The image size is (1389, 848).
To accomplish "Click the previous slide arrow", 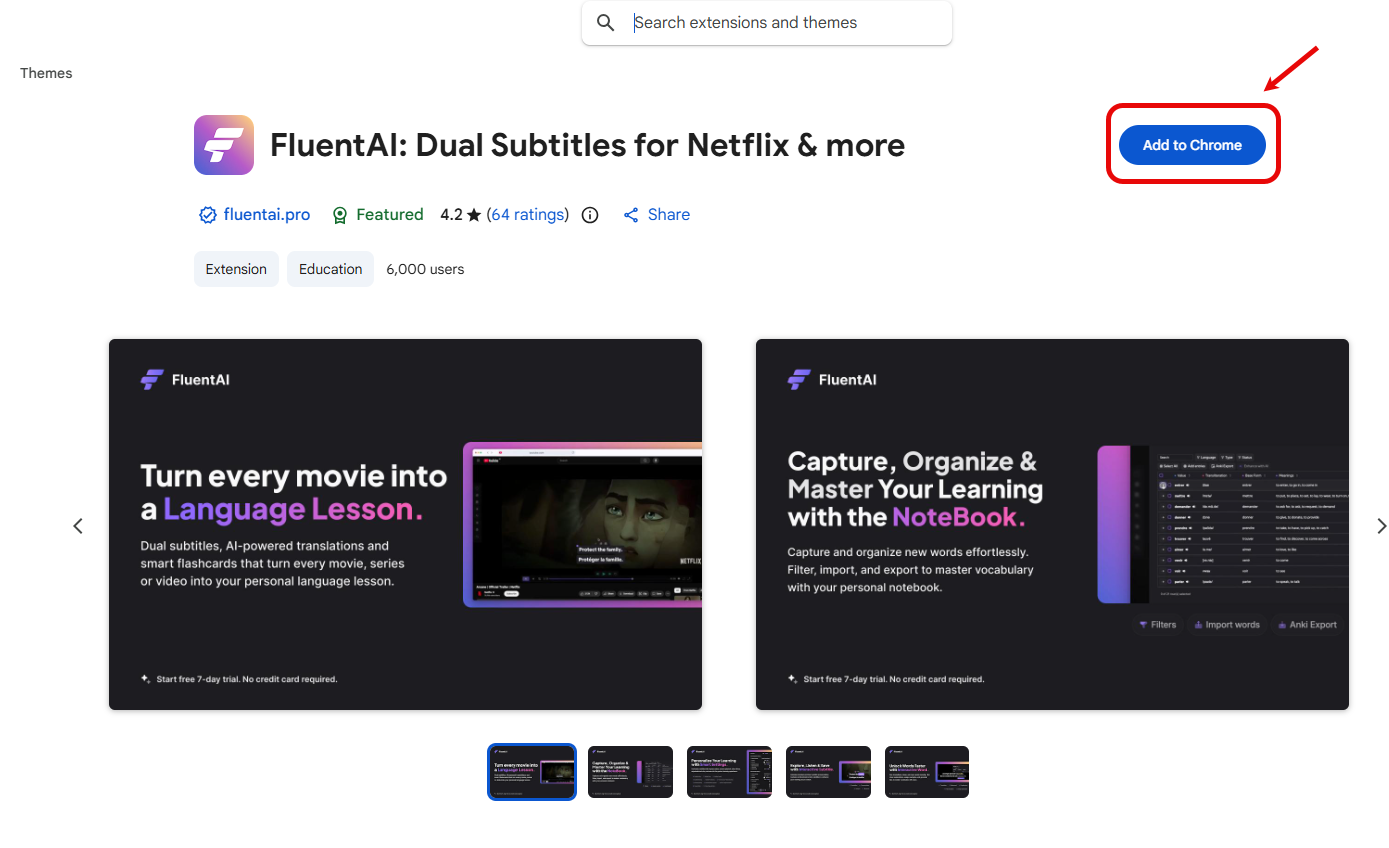I will click(78, 526).
